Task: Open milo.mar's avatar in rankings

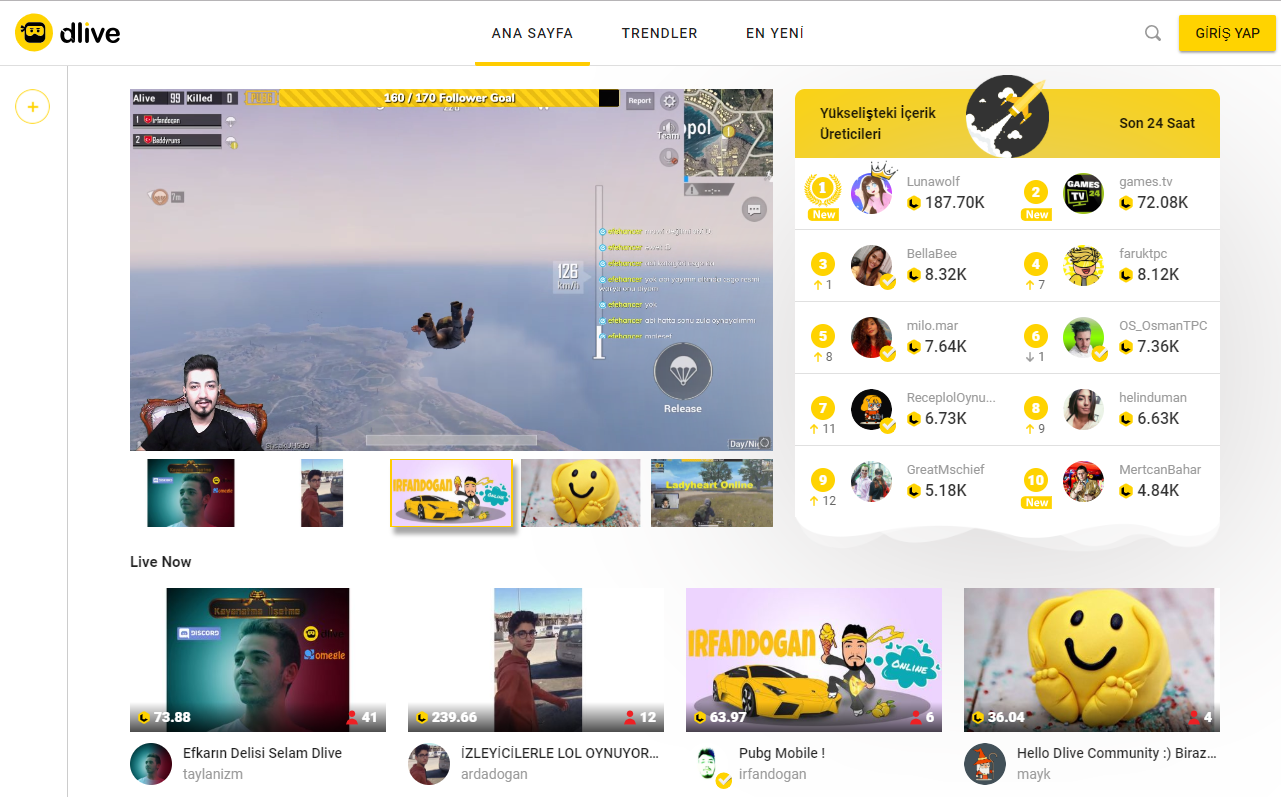Action: [x=872, y=338]
